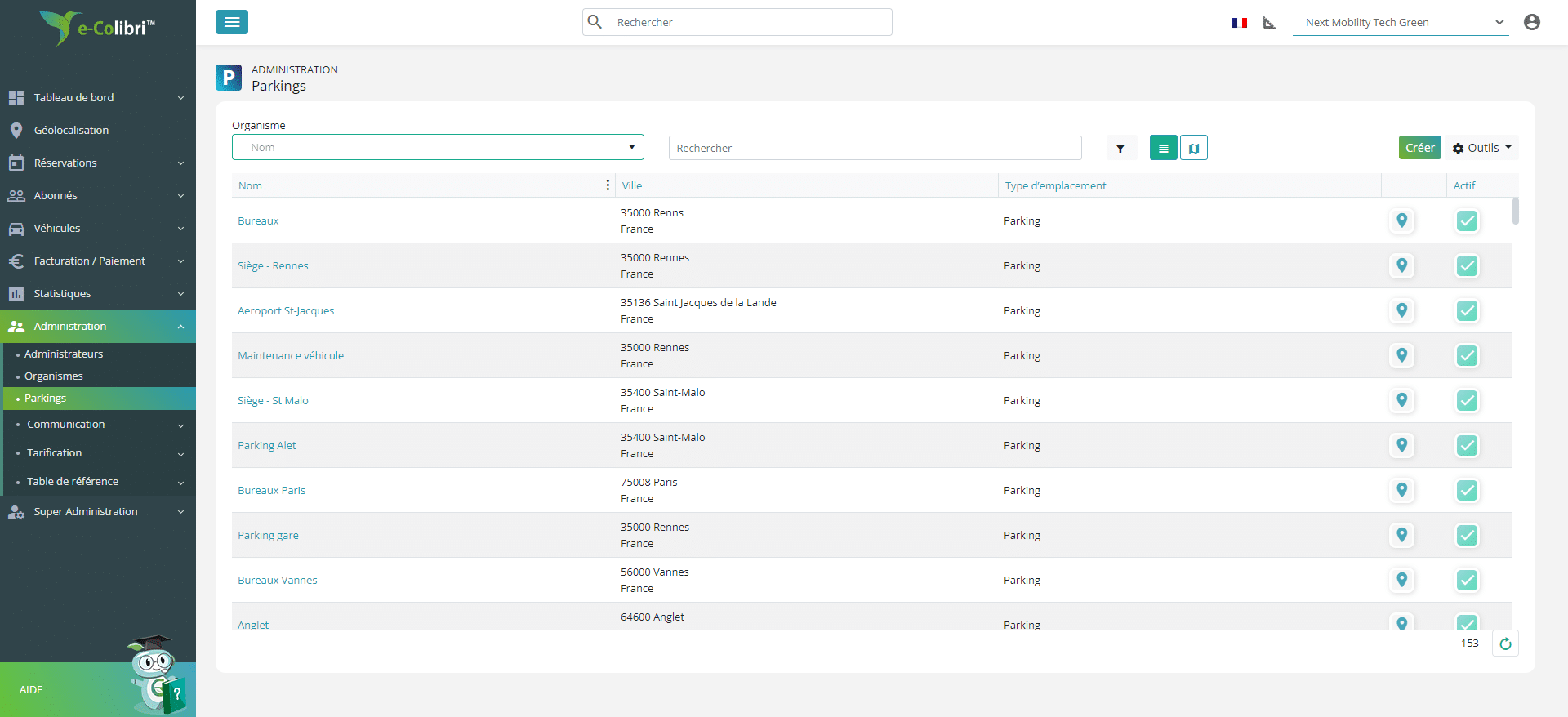Expand the Statistiques menu chevron

180,294
